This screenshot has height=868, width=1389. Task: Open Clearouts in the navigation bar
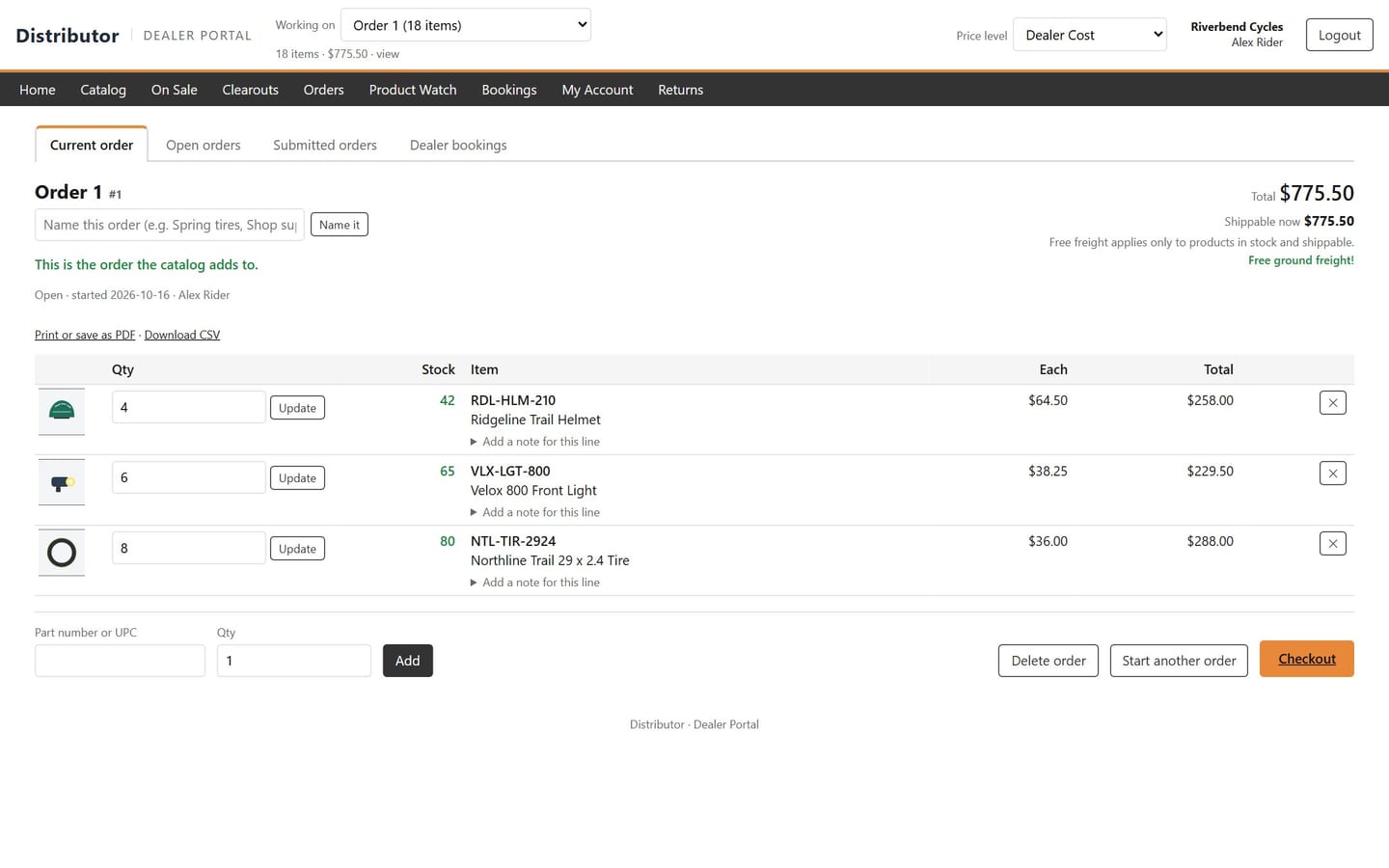coord(251,90)
